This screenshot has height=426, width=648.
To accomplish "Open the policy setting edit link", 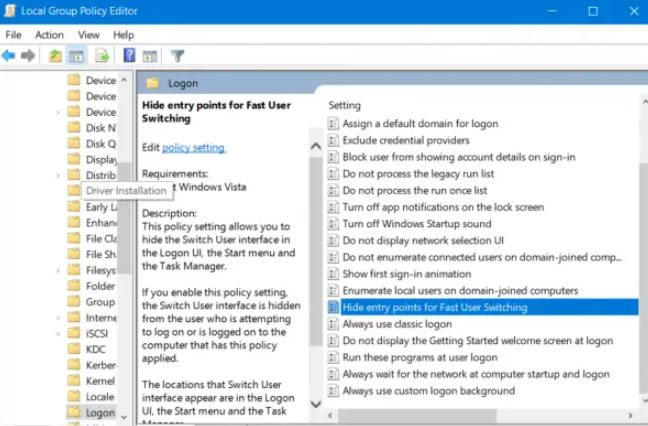I will (193, 148).
